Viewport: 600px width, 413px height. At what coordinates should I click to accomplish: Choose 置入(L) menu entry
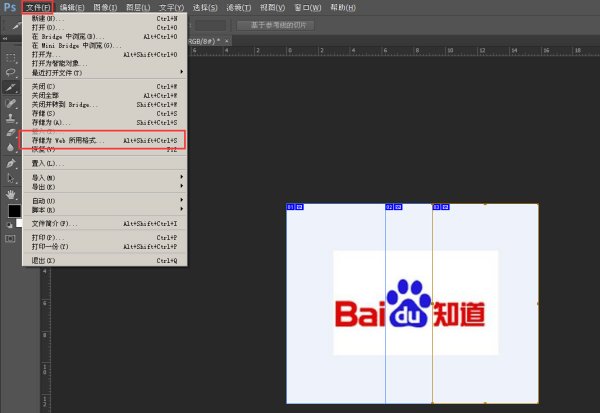[x=104, y=163]
